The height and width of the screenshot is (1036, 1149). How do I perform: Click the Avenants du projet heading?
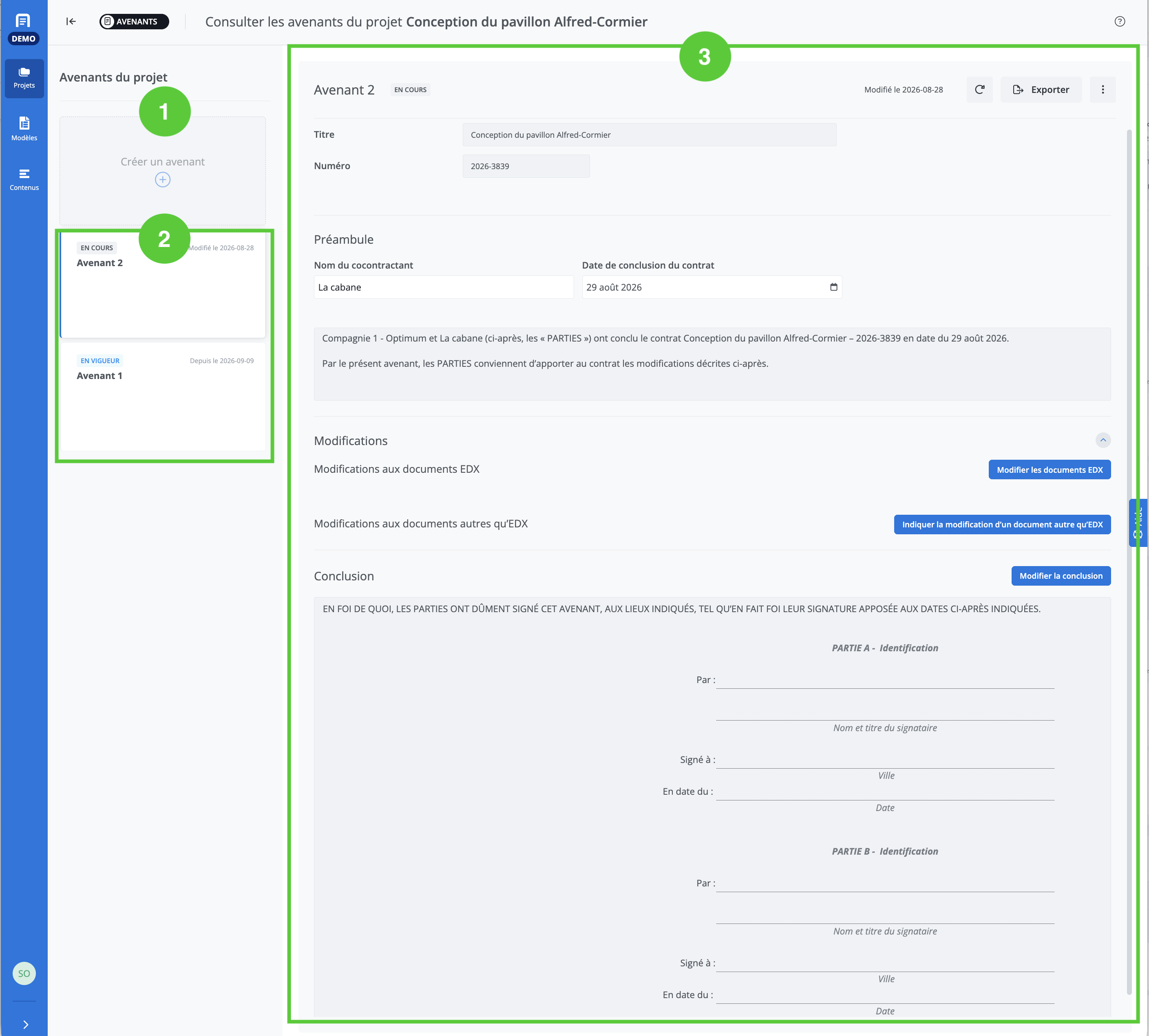[x=113, y=77]
